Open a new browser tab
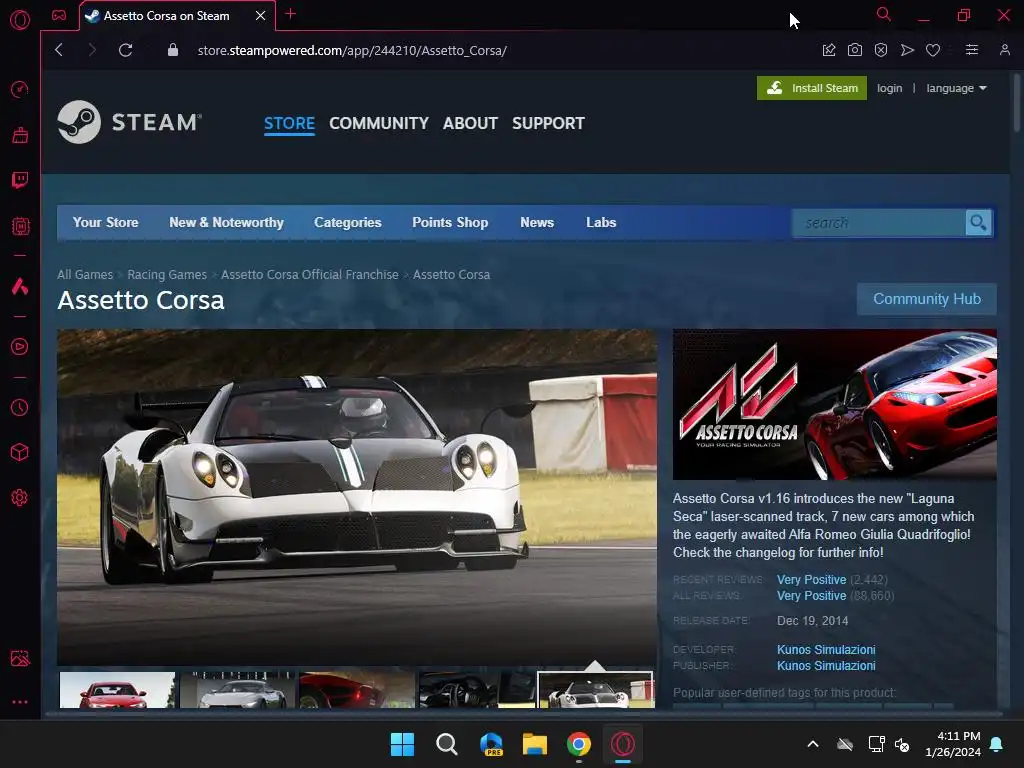The height and width of the screenshot is (768, 1024). [291, 14]
